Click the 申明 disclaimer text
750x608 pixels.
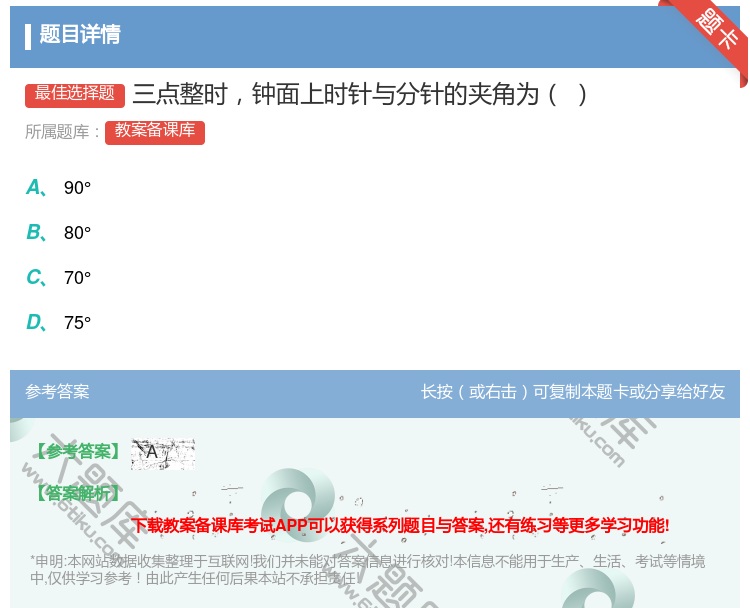pos(367,570)
